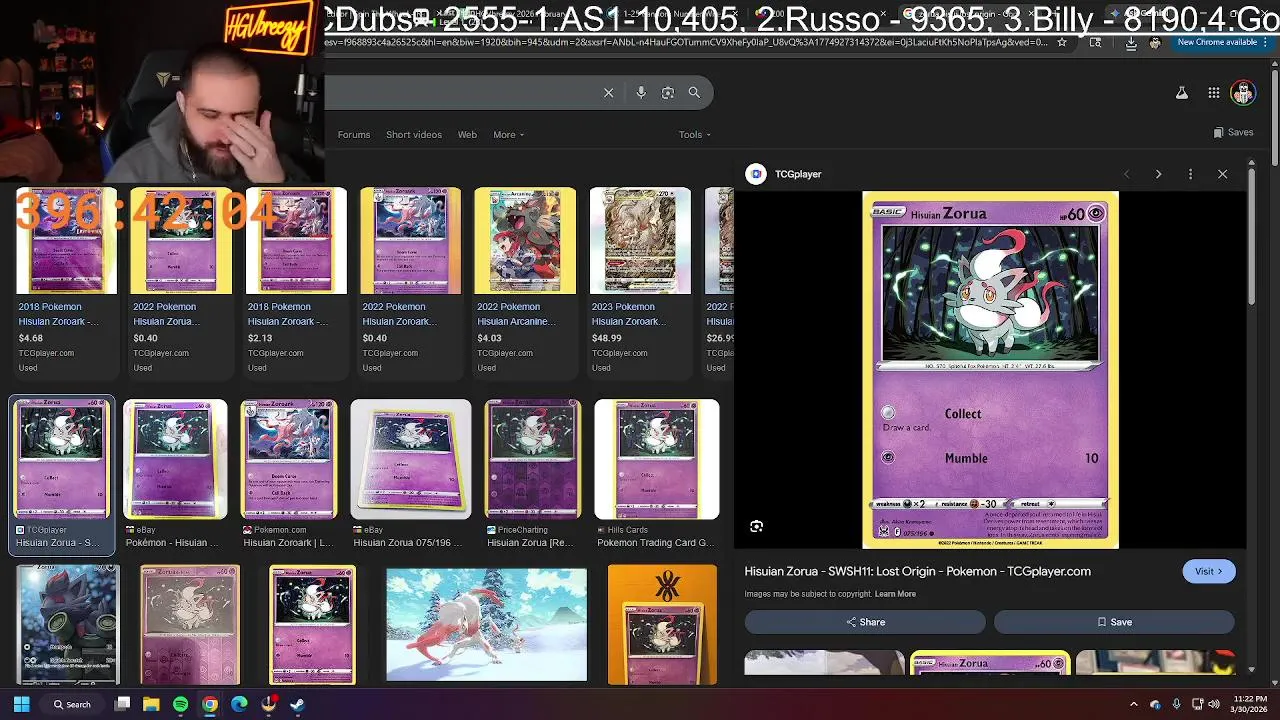Open the clock and date in taskbar
This screenshot has width=1280, height=720.
click(1251, 704)
